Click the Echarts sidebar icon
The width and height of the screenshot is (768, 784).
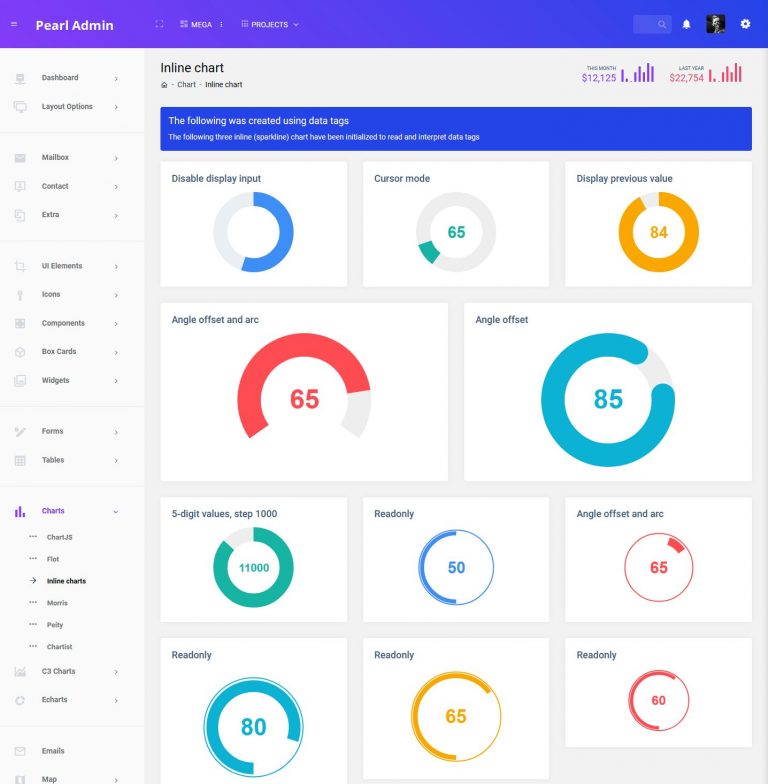[20, 700]
